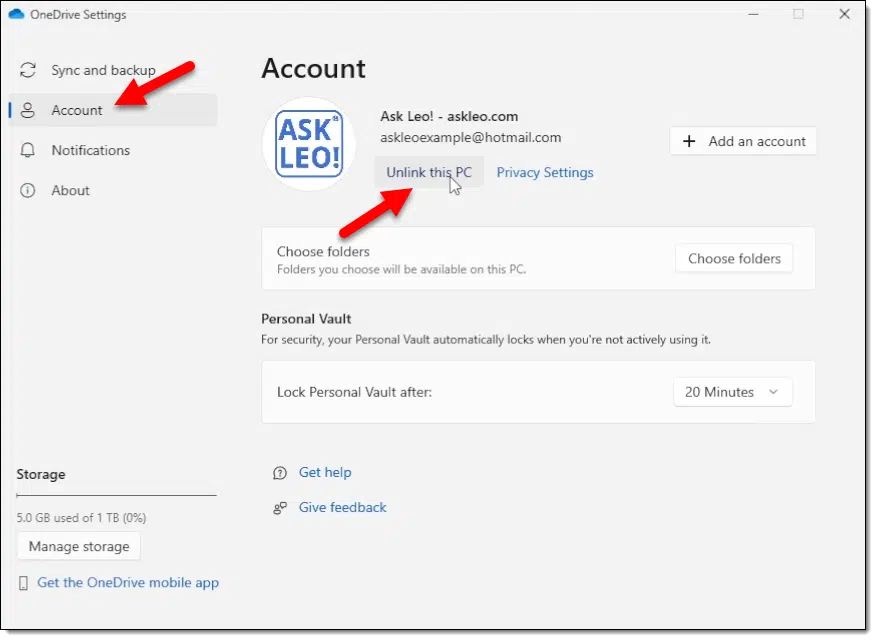Open Get the OneDrive mobile app link
Image resolution: width=876 pixels, height=640 pixels.
(x=128, y=582)
